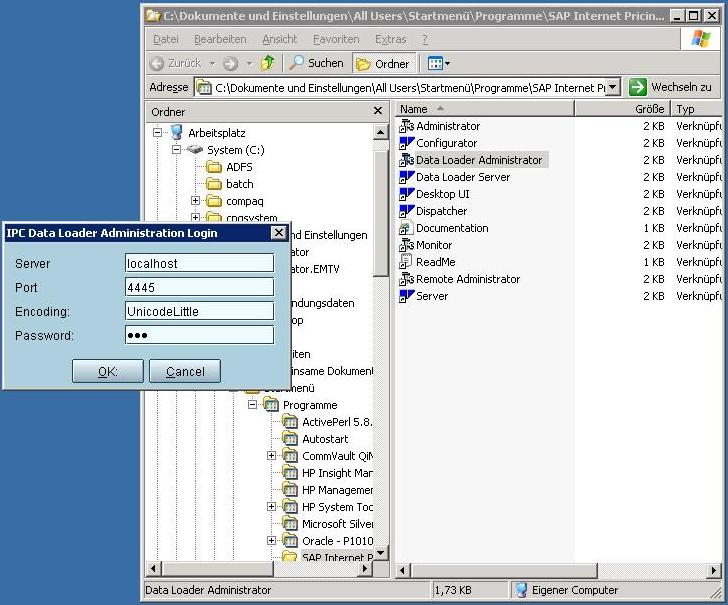Select the Arbeitsplatz computer icon in tree
The height and width of the screenshot is (605, 728).
[x=176, y=133]
